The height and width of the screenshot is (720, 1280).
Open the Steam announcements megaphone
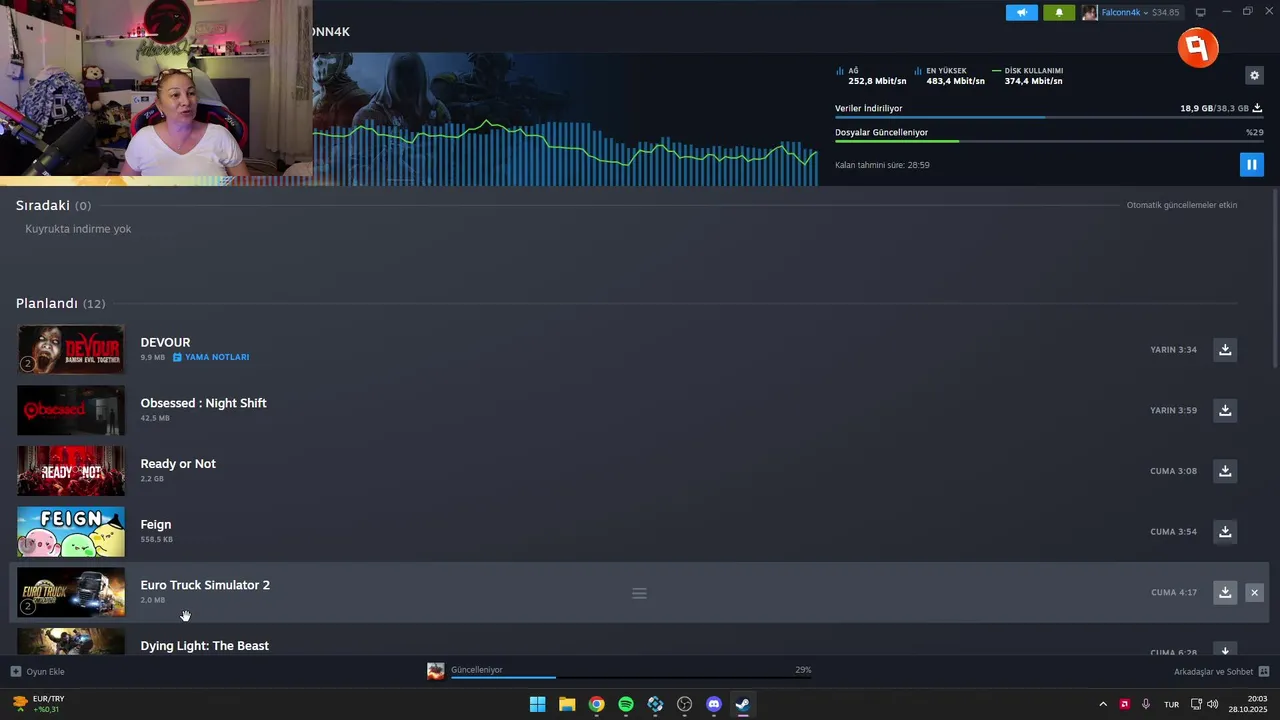coord(1022,13)
